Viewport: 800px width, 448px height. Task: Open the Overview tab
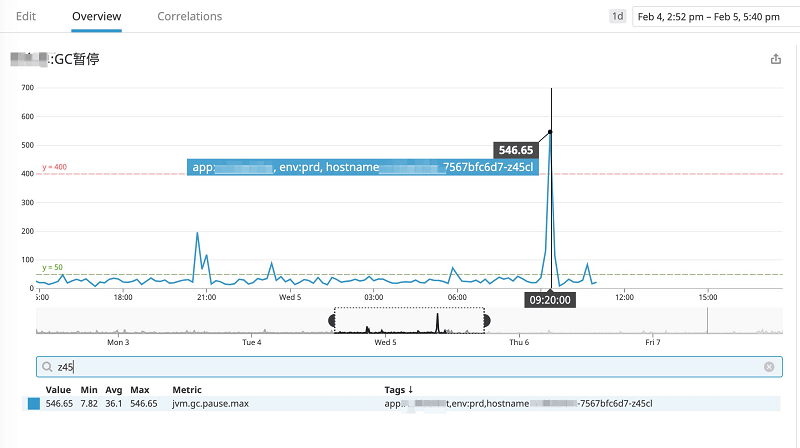coord(97,16)
